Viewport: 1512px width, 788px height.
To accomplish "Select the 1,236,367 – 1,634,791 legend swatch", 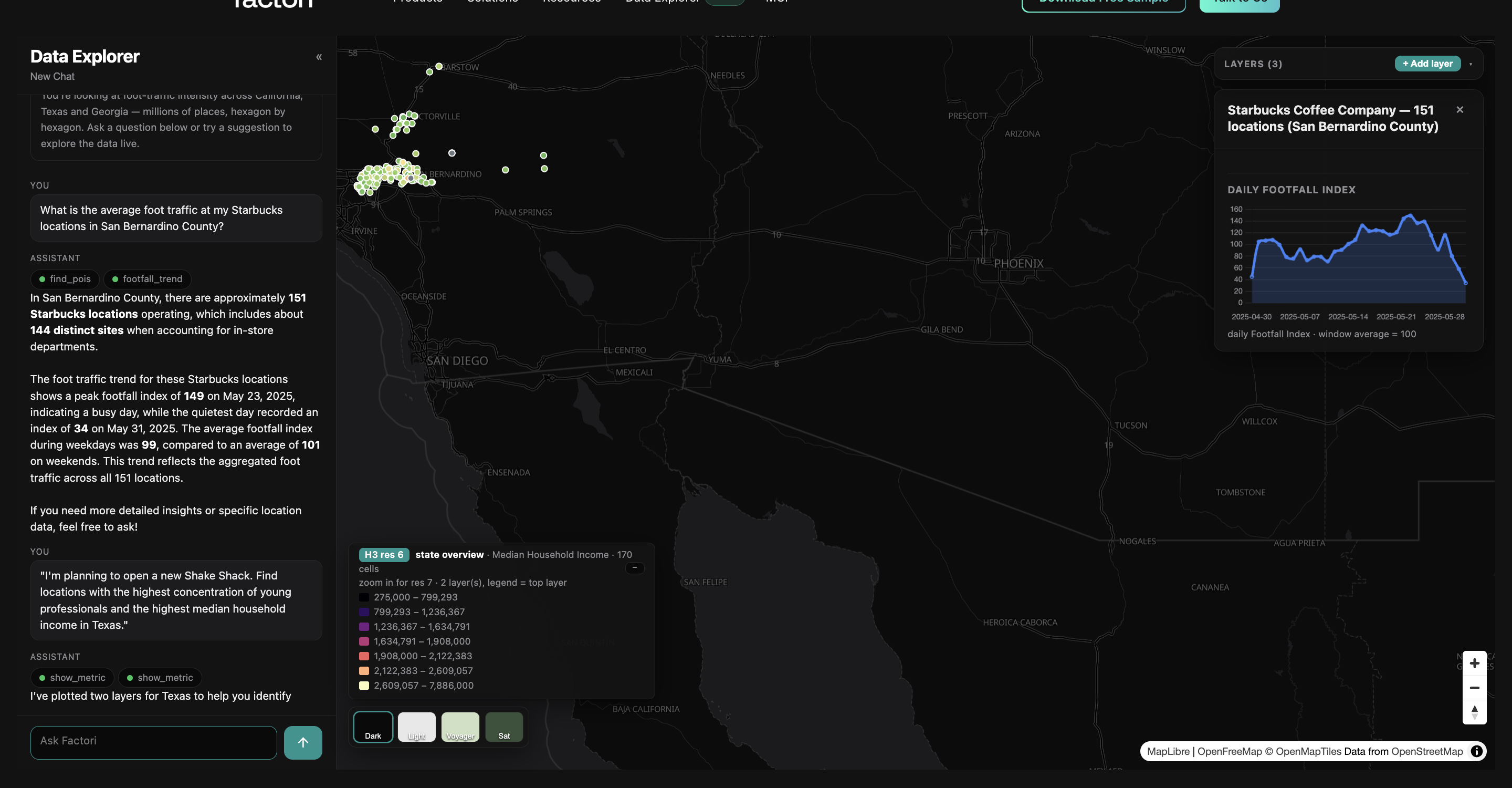I will point(364,627).
